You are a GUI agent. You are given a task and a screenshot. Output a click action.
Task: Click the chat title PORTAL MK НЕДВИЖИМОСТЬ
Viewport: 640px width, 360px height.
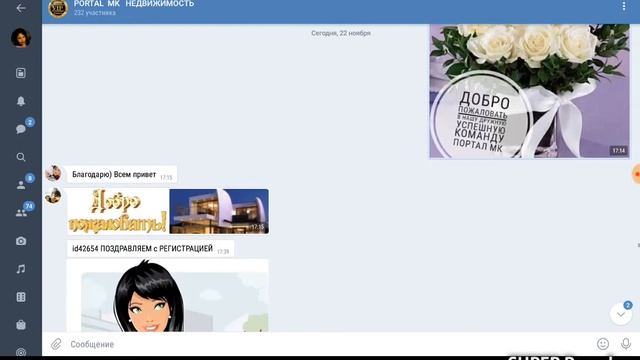(134, 4)
